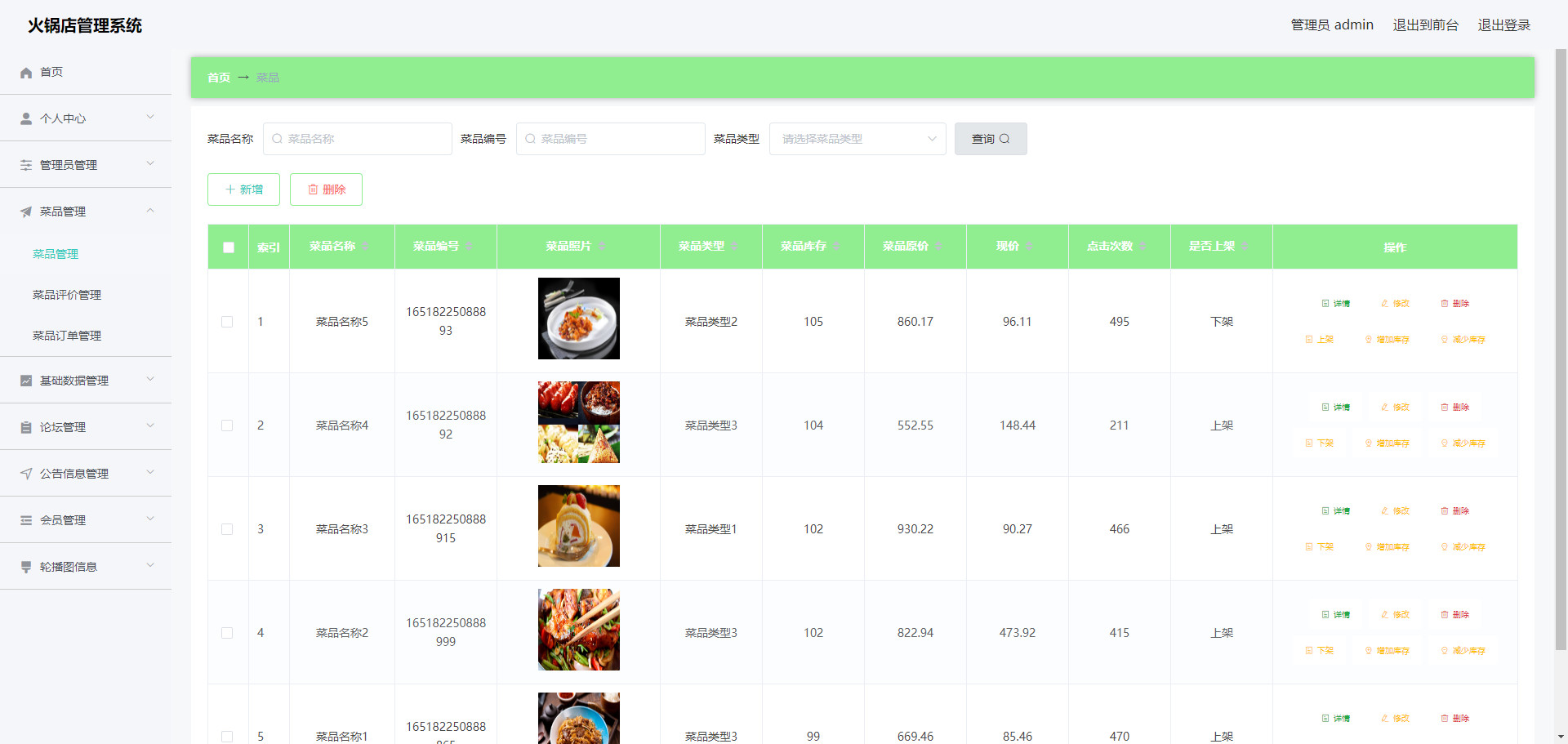
Task: Click 首页 in the breadcrumb bar
Action: pyautogui.click(x=218, y=78)
